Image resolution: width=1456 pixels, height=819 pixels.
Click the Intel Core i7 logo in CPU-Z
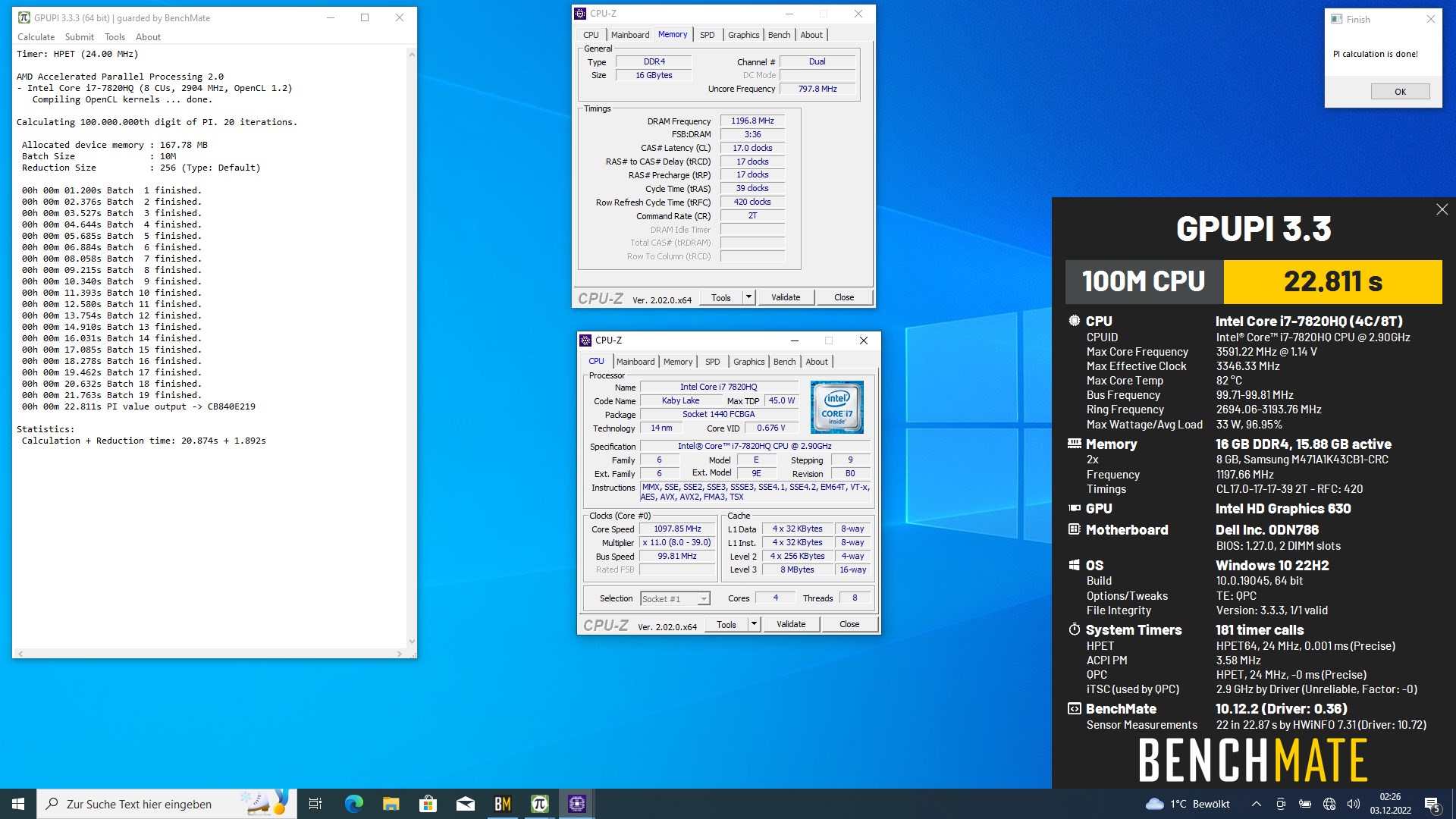[x=836, y=407]
